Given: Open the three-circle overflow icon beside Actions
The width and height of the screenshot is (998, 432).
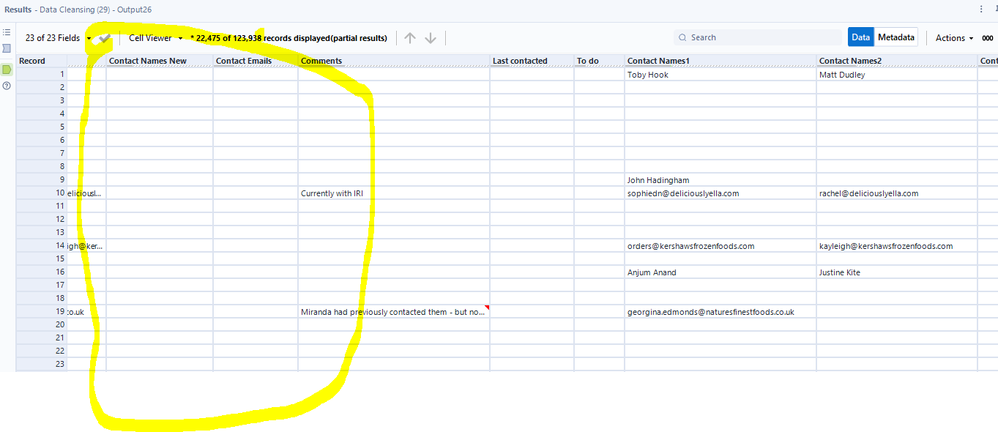Looking at the screenshot, I should (x=988, y=38).
